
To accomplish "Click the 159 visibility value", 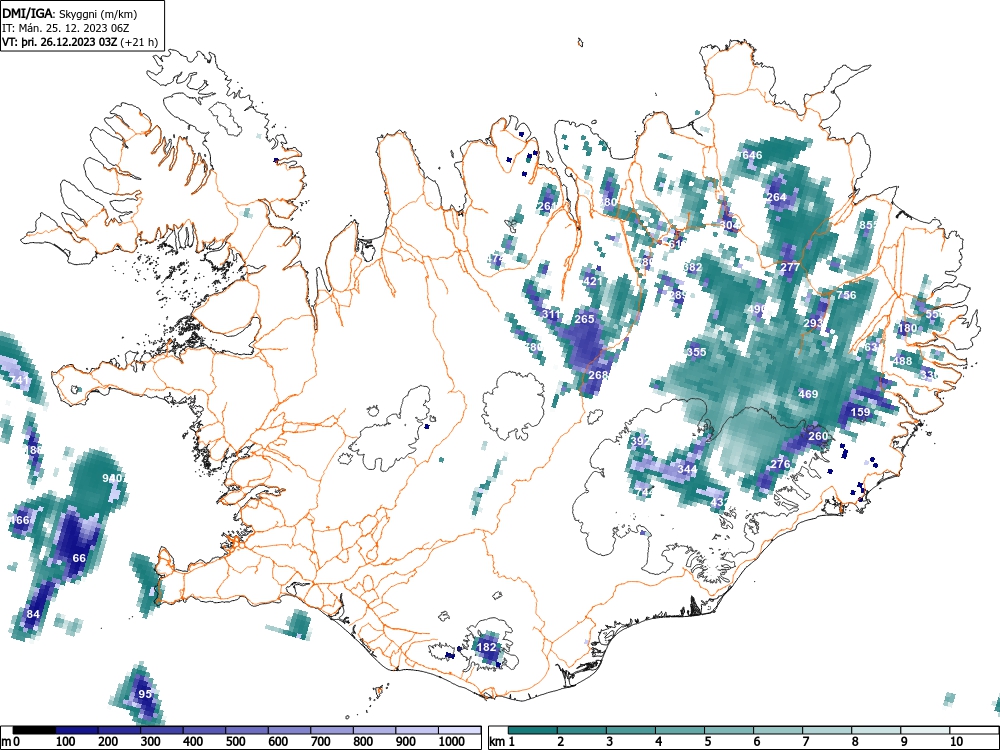I will (x=860, y=412).
